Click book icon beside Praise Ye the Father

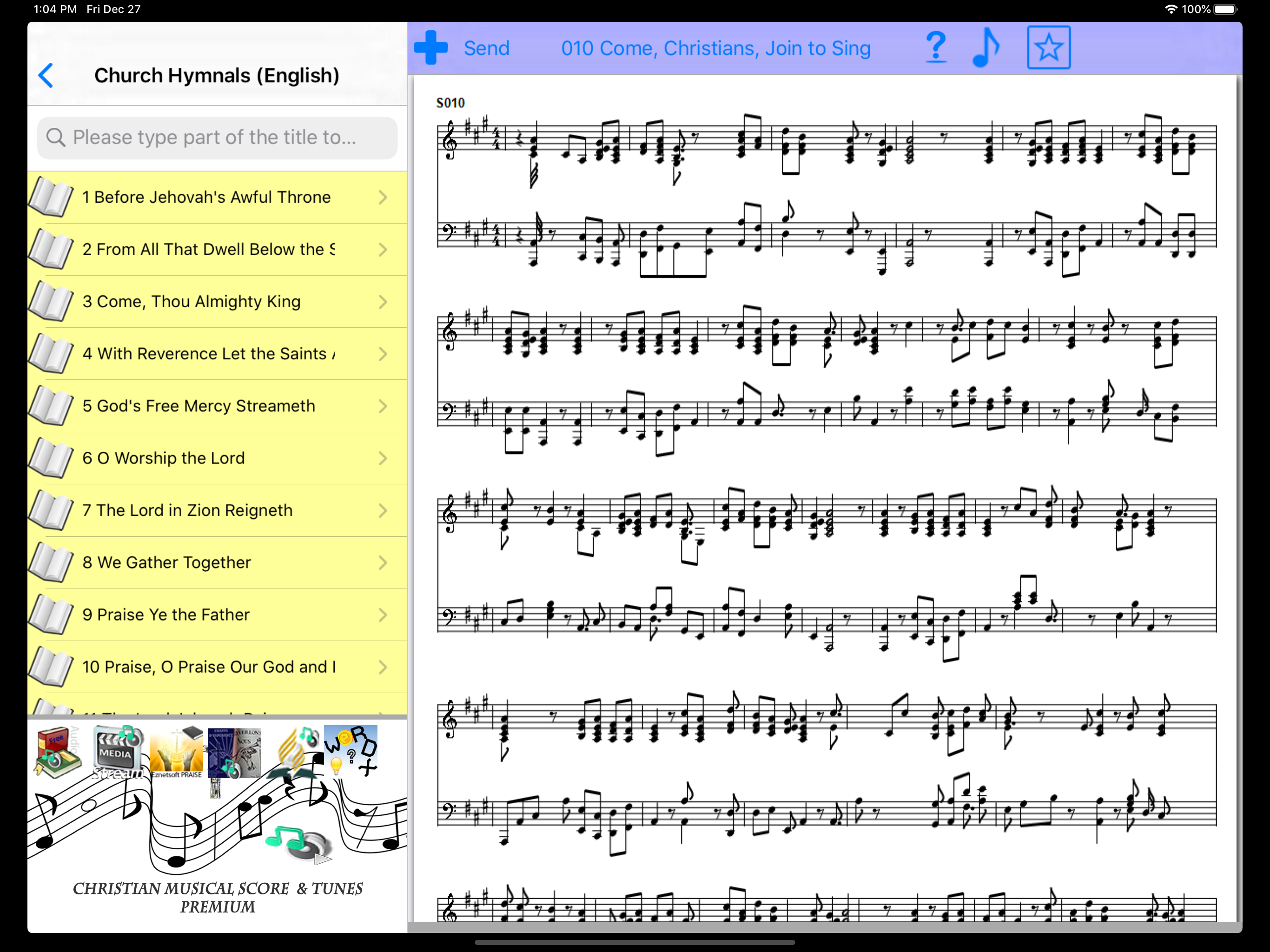[51, 615]
